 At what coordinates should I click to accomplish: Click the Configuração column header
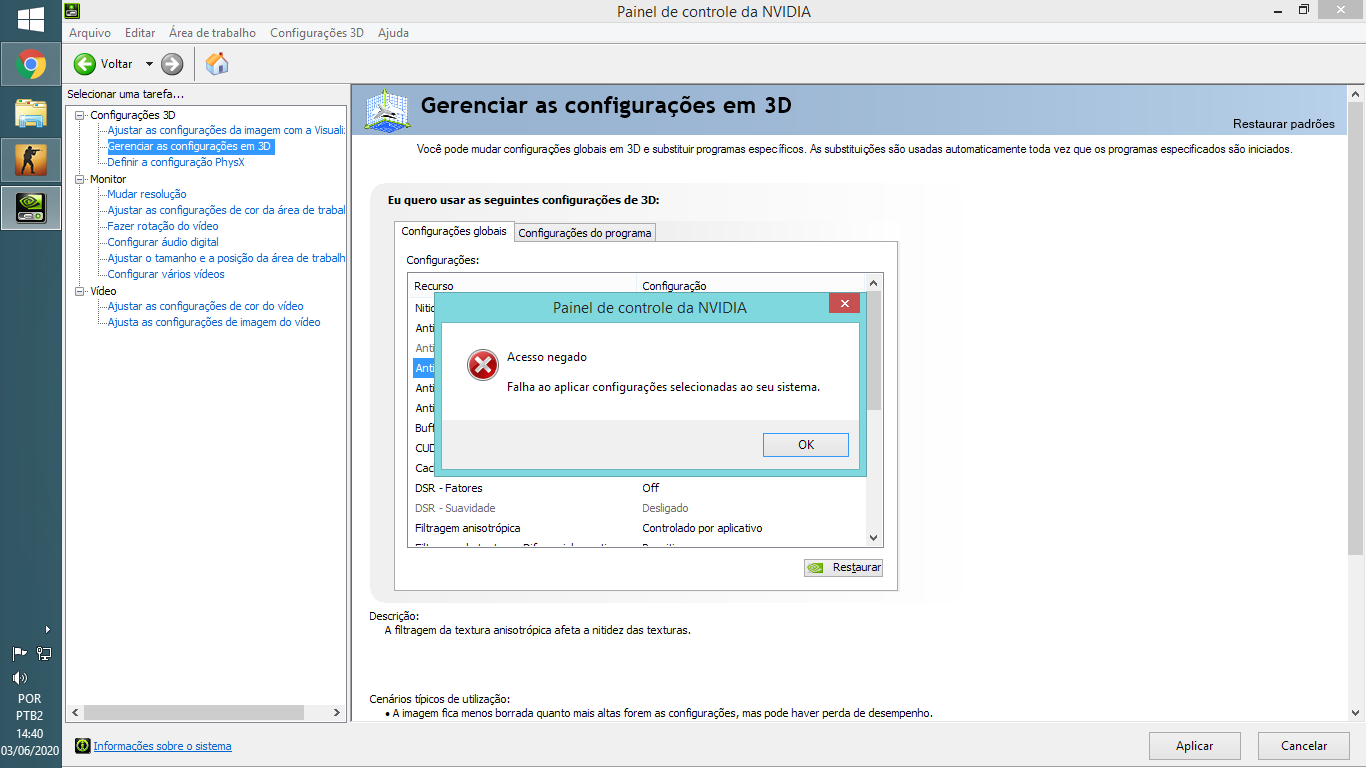click(x=750, y=286)
